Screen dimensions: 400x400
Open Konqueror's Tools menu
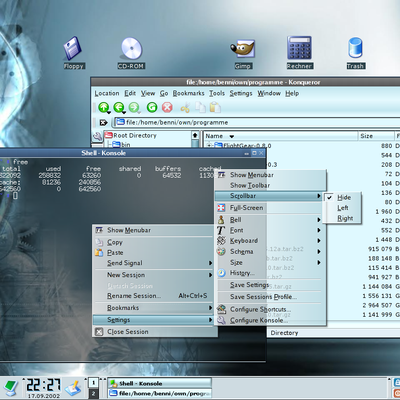click(217, 93)
